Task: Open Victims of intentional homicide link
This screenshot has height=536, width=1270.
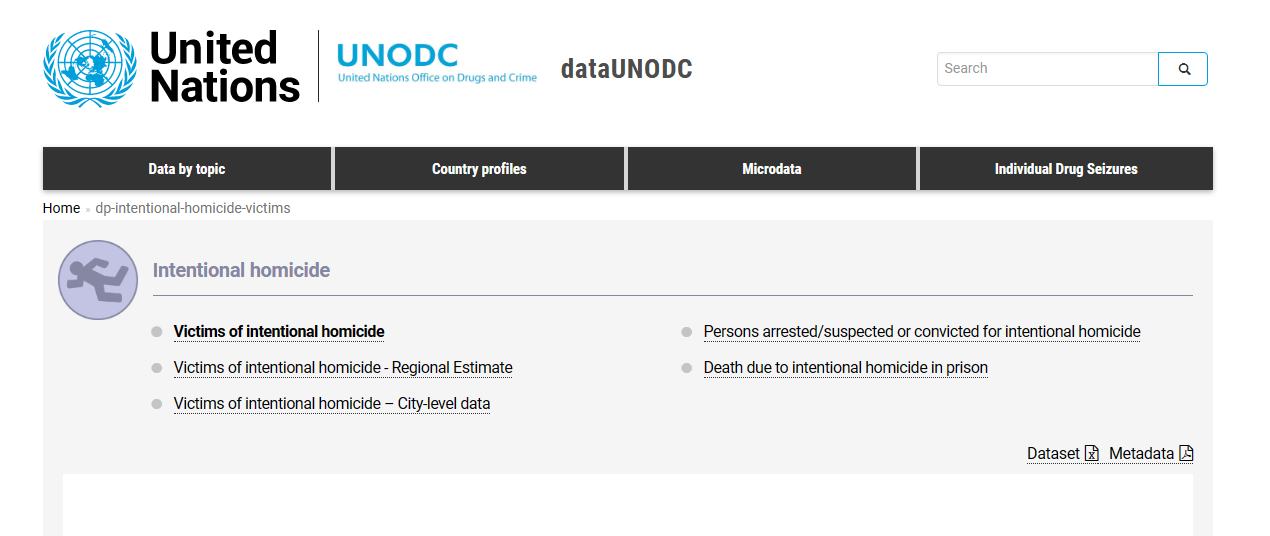Action: tap(279, 332)
